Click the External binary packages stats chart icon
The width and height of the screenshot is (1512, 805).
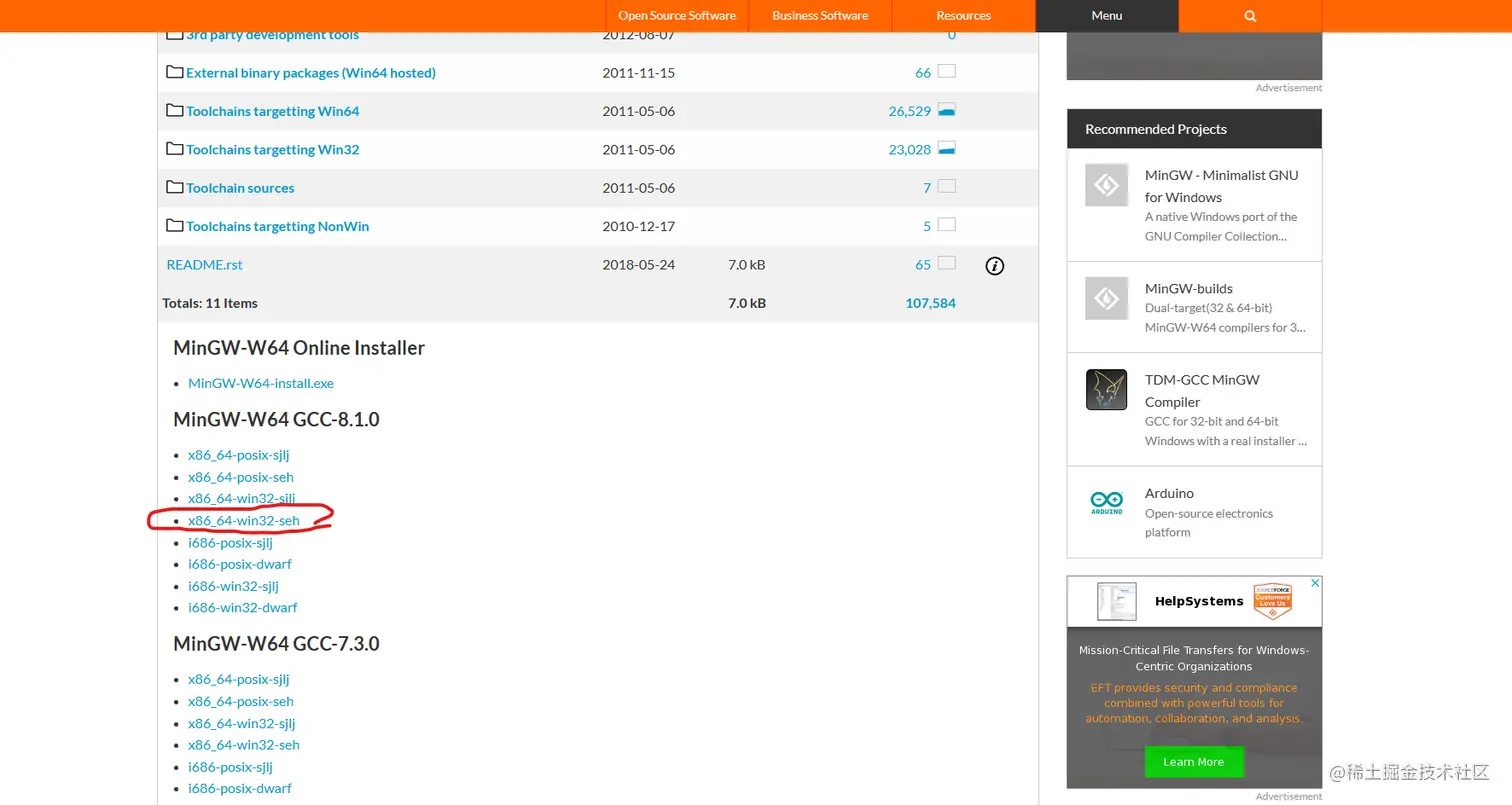[946, 72]
